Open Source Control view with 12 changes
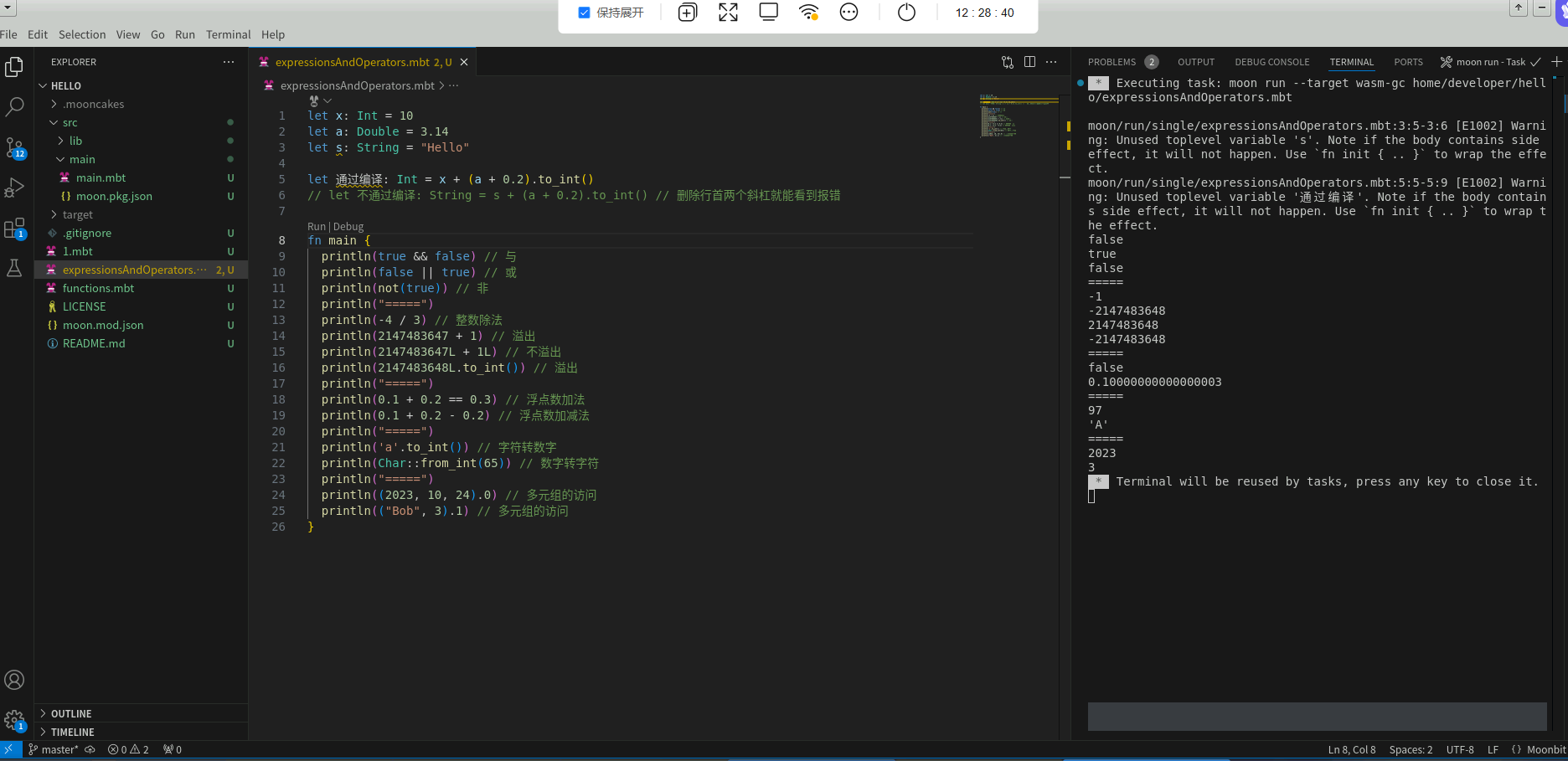The image size is (1568, 761). pyautogui.click(x=14, y=148)
